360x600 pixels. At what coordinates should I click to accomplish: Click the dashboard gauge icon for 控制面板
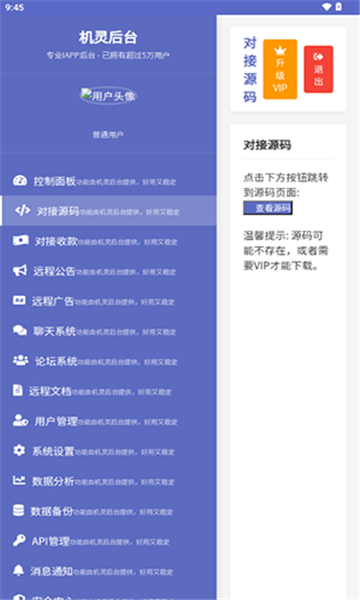pos(20,180)
